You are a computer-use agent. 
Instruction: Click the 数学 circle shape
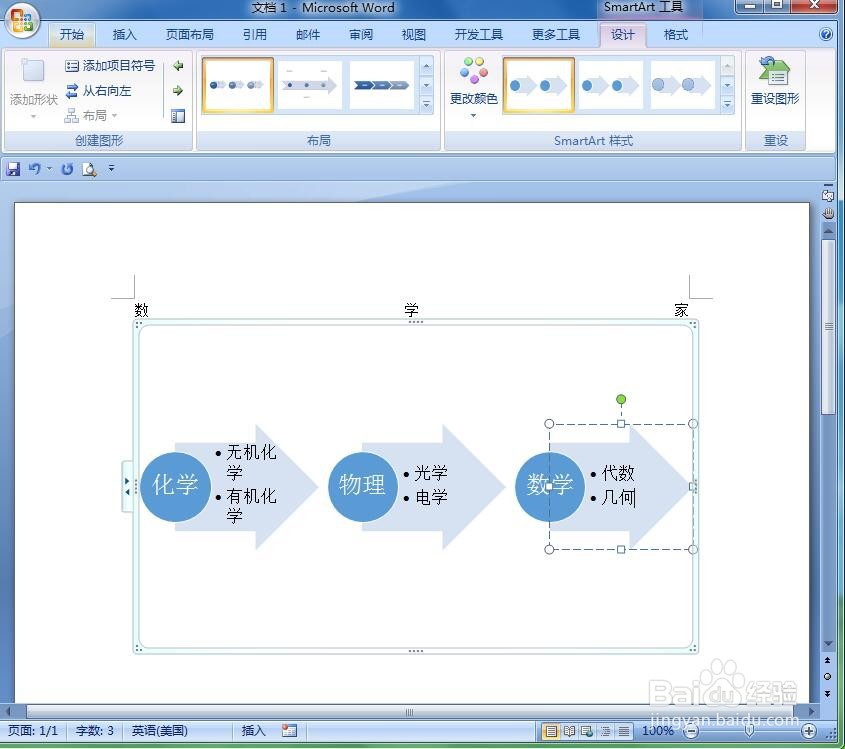[550, 487]
